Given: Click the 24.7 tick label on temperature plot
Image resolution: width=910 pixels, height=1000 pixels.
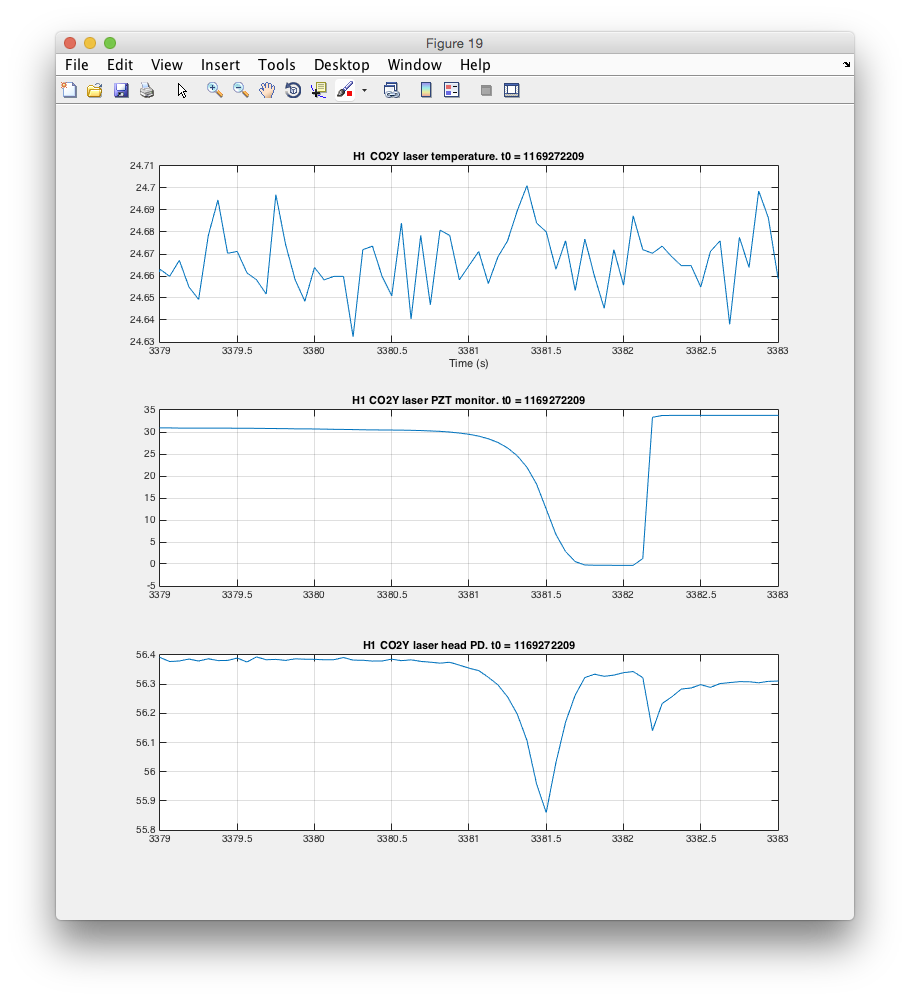Looking at the screenshot, I should (145, 188).
